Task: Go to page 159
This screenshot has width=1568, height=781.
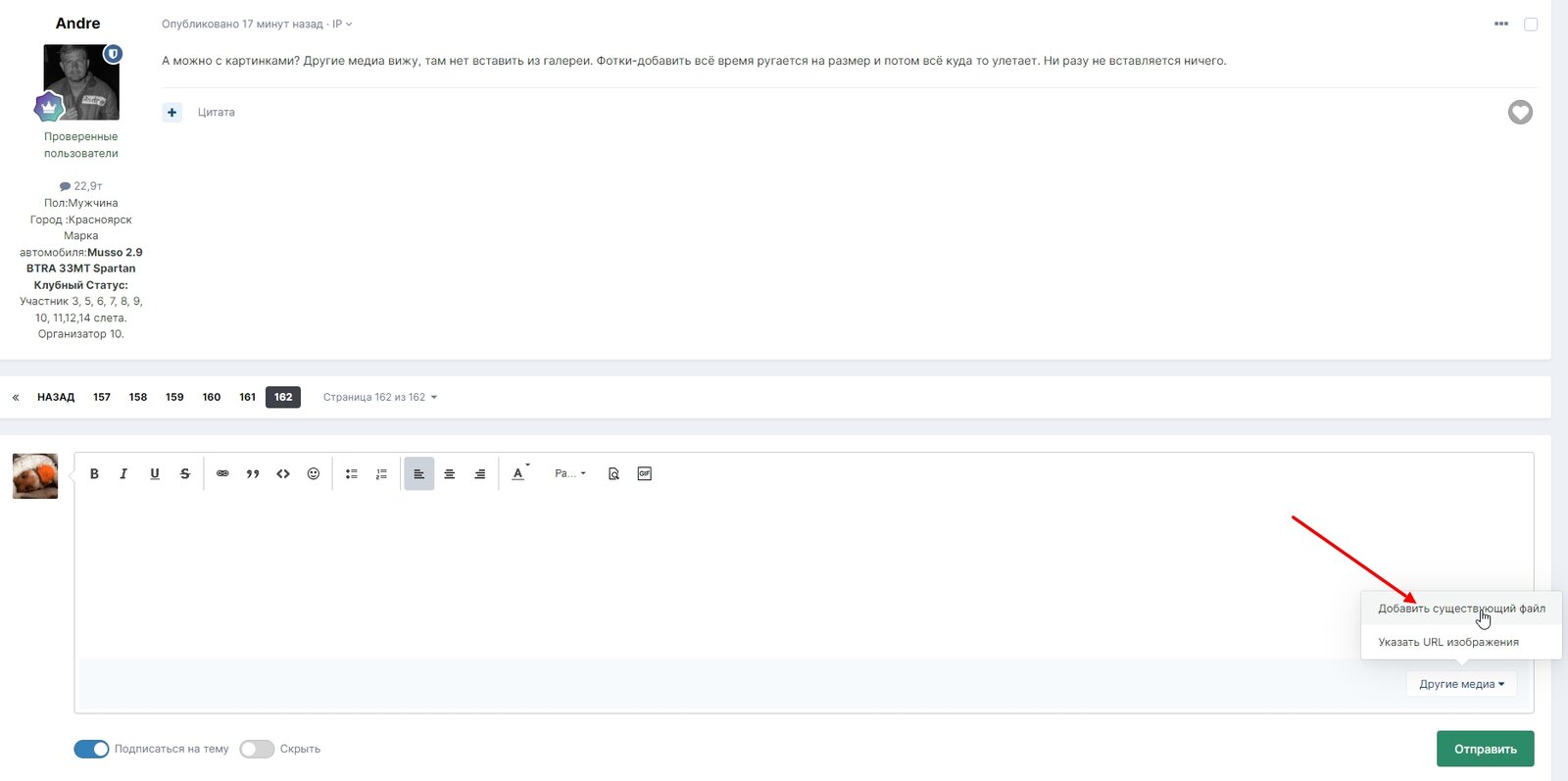Action: (174, 397)
